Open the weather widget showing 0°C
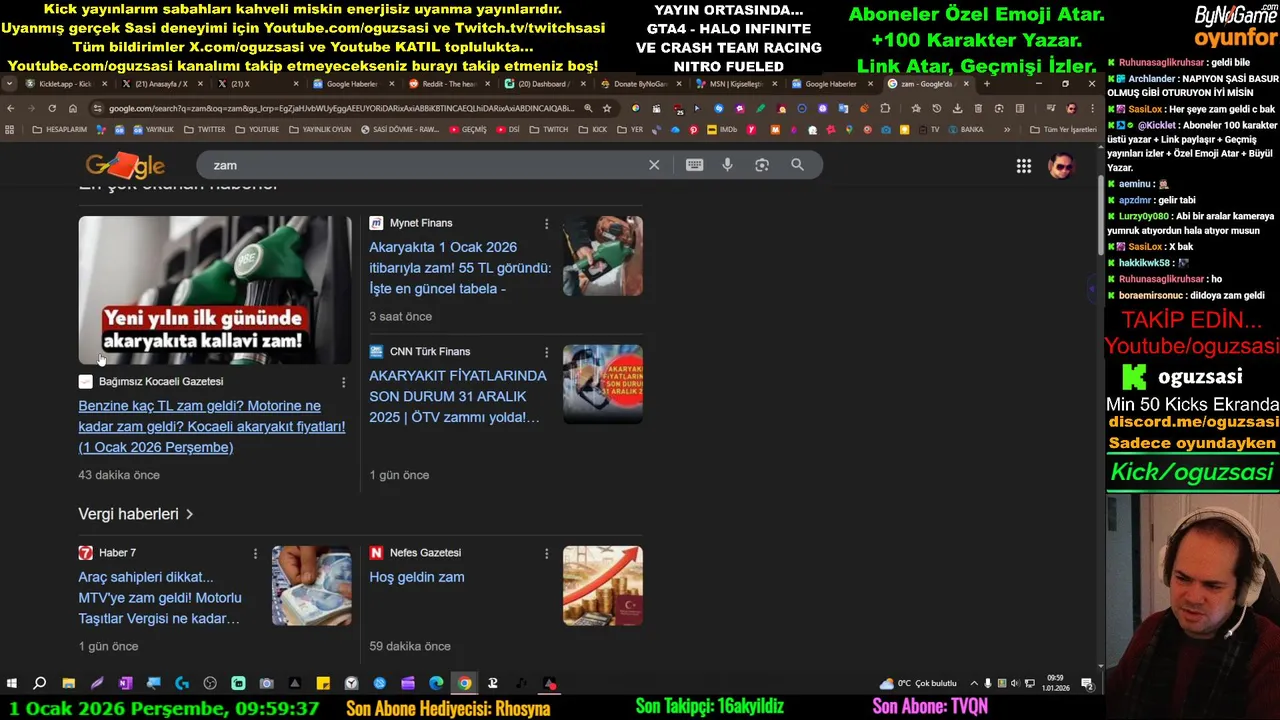Image resolution: width=1280 pixels, height=720 pixels. pyautogui.click(x=918, y=683)
